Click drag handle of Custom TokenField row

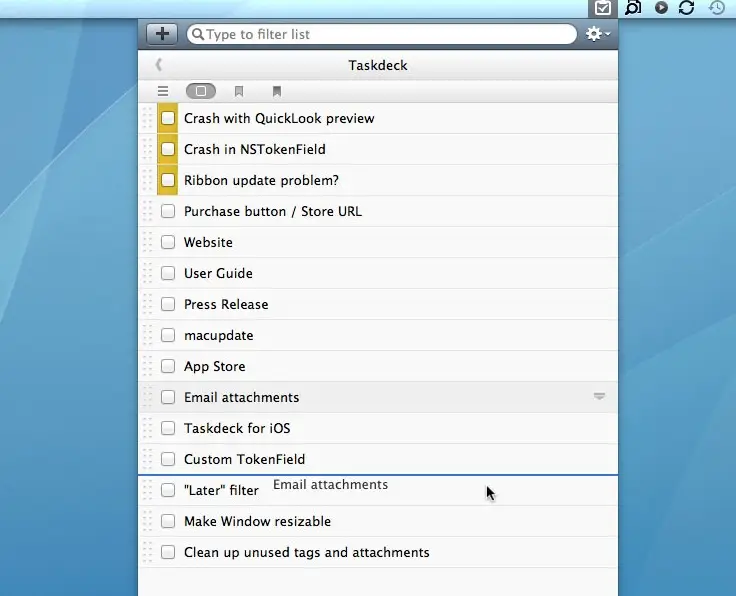point(147,459)
